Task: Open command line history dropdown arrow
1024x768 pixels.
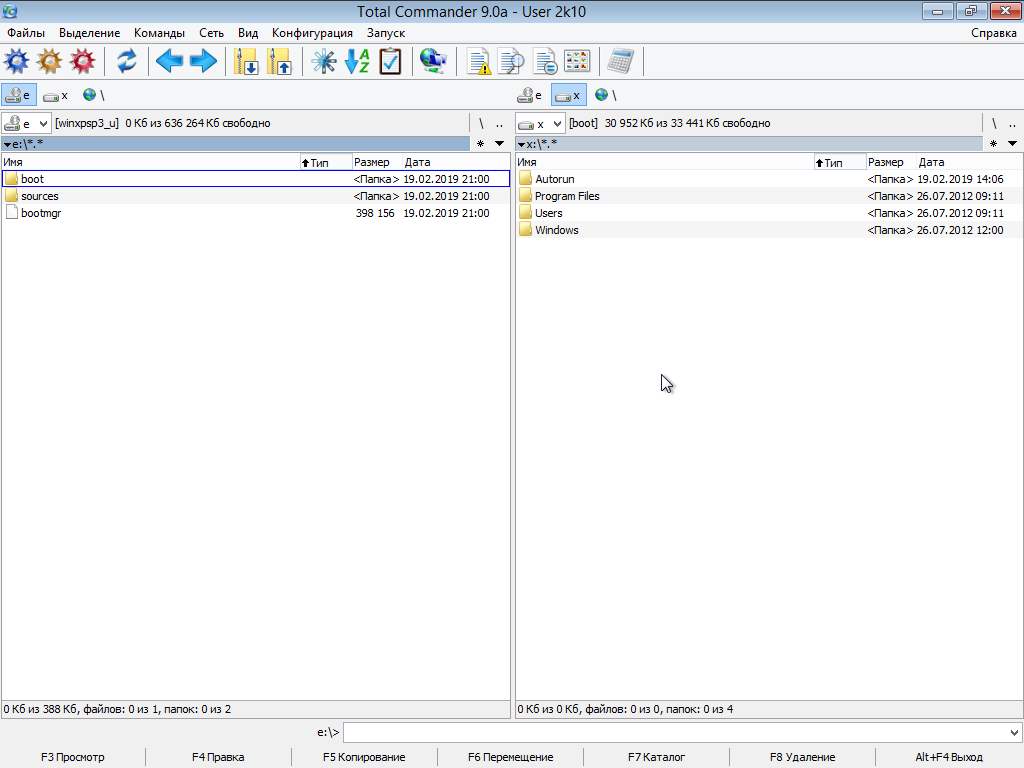Action: (x=1014, y=733)
